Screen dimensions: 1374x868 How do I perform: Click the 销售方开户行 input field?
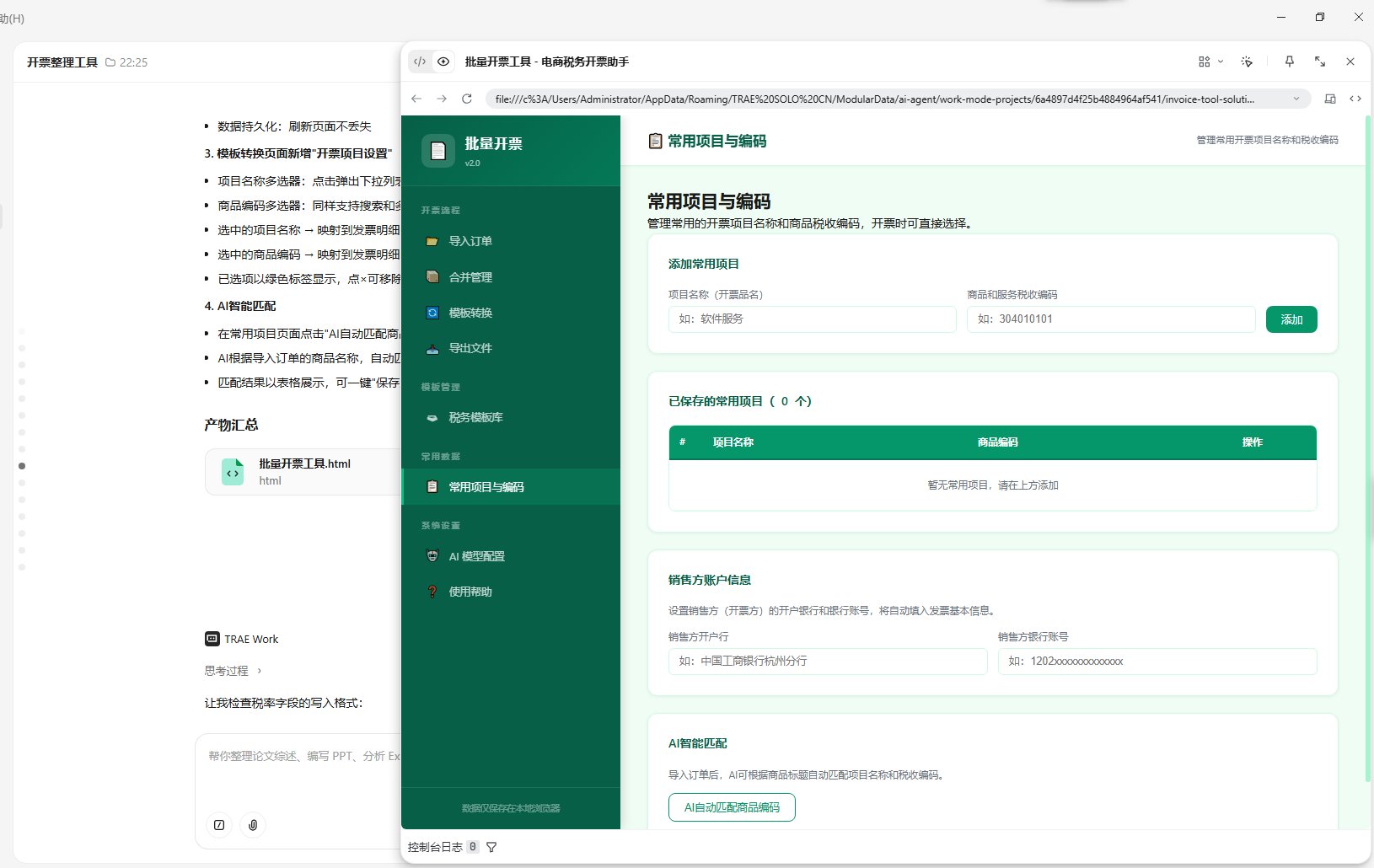tap(828, 662)
